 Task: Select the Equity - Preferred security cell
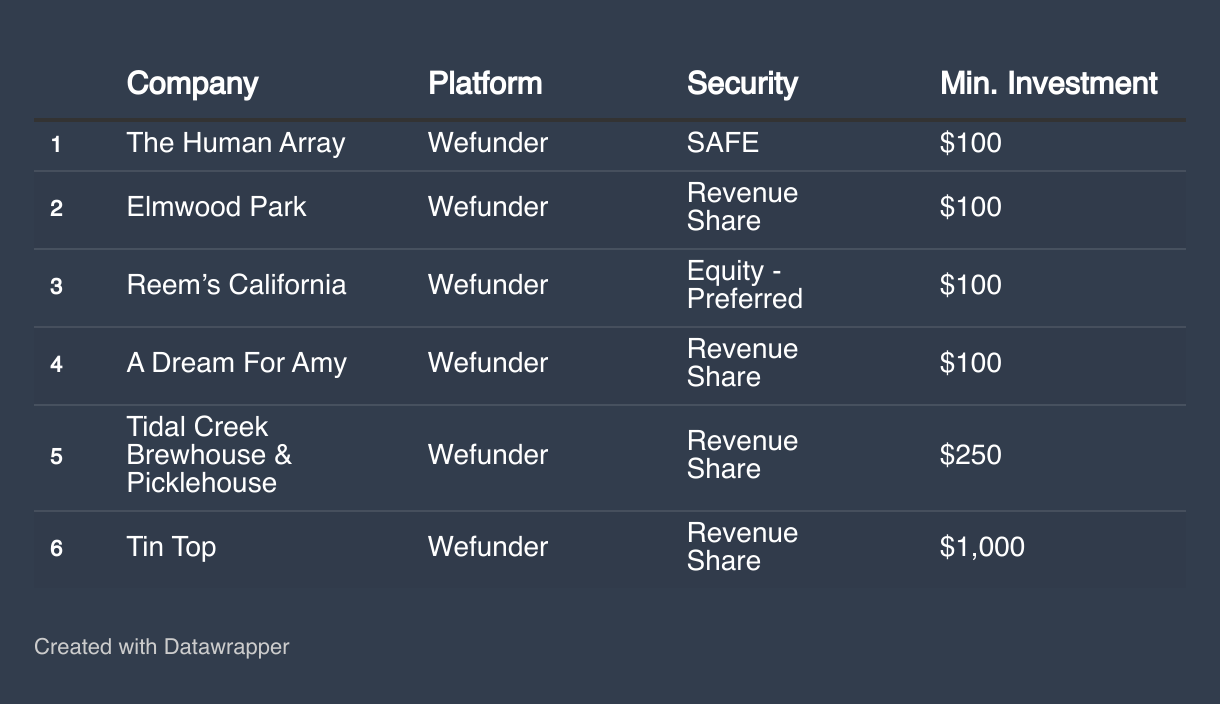pos(744,285)
